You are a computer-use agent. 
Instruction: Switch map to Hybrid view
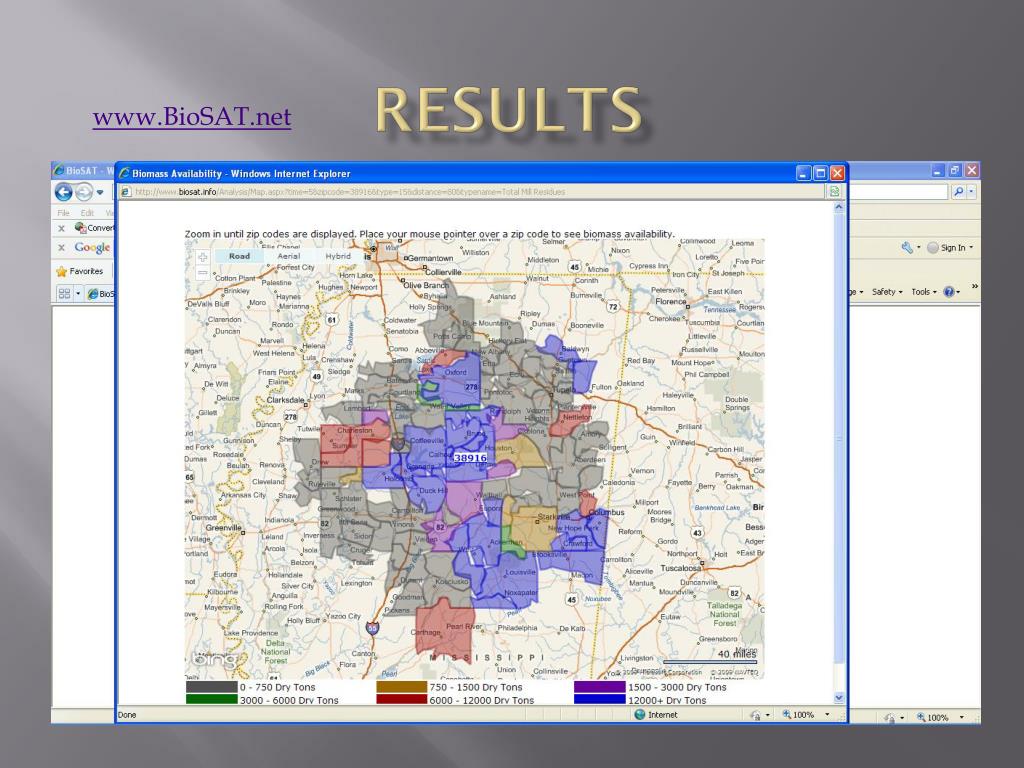[x=338, y=256]
